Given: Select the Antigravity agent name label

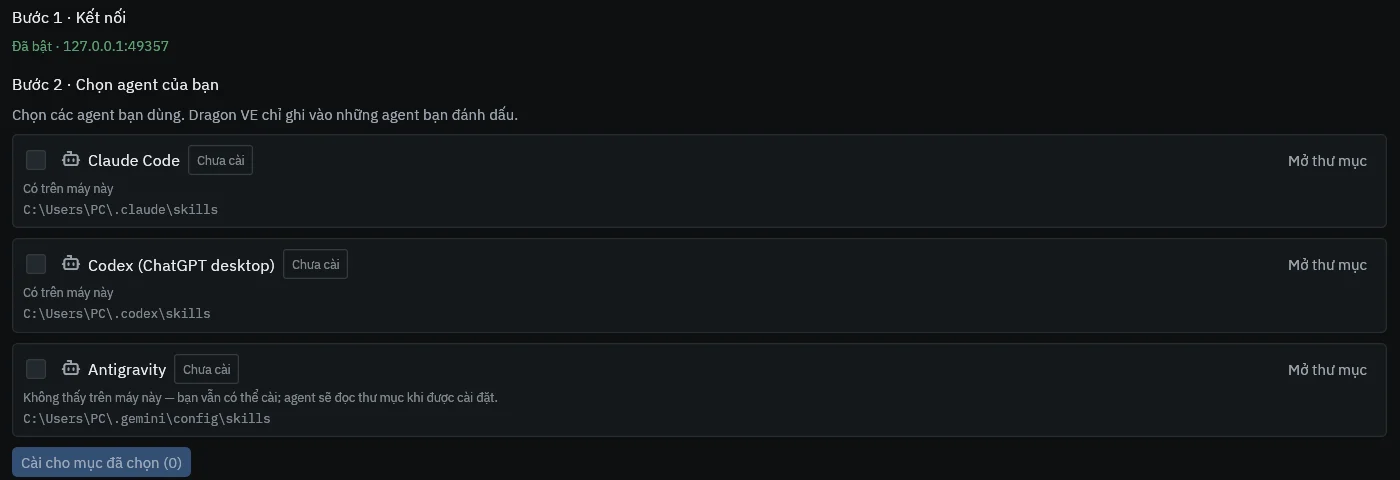Looking at the screenshot, I should 127,370.
